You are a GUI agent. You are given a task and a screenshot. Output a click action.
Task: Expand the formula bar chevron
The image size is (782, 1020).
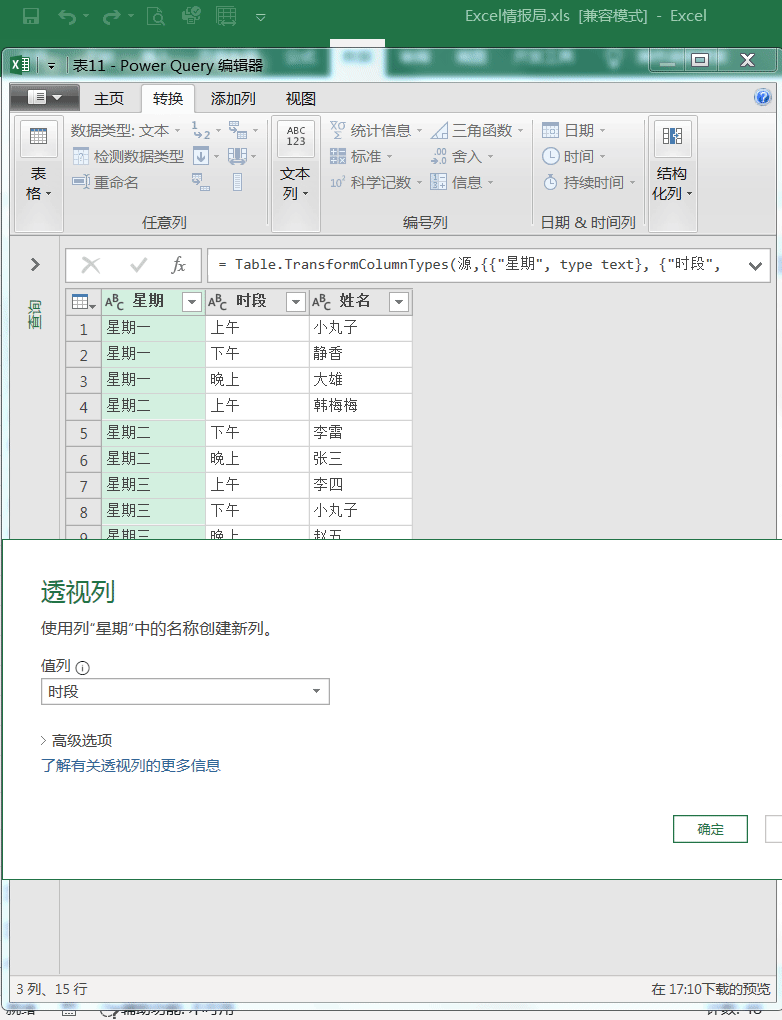coord(754,265)
